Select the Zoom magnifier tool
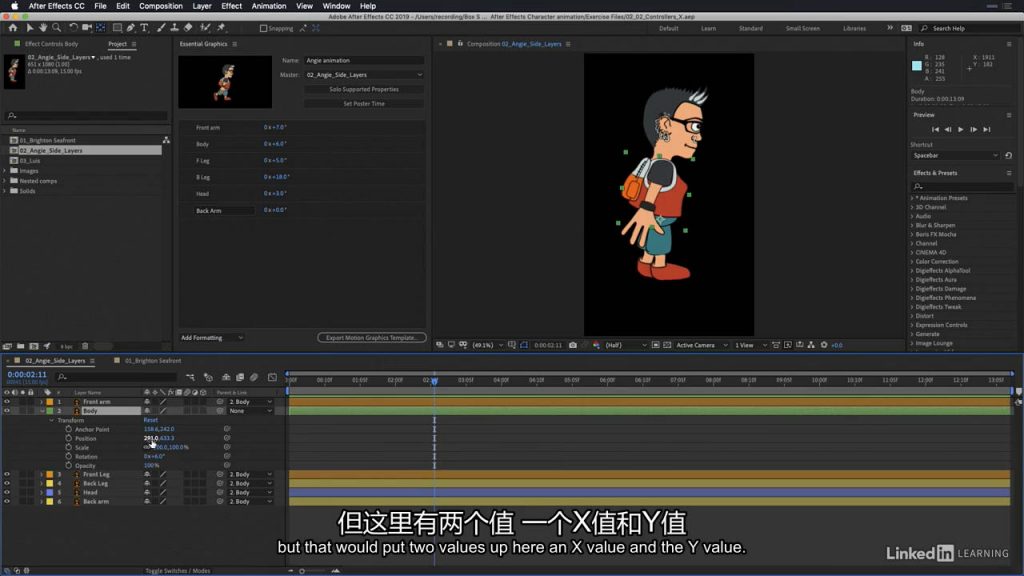This screenshot has width=1024, height=576. [x=57, y=28]
